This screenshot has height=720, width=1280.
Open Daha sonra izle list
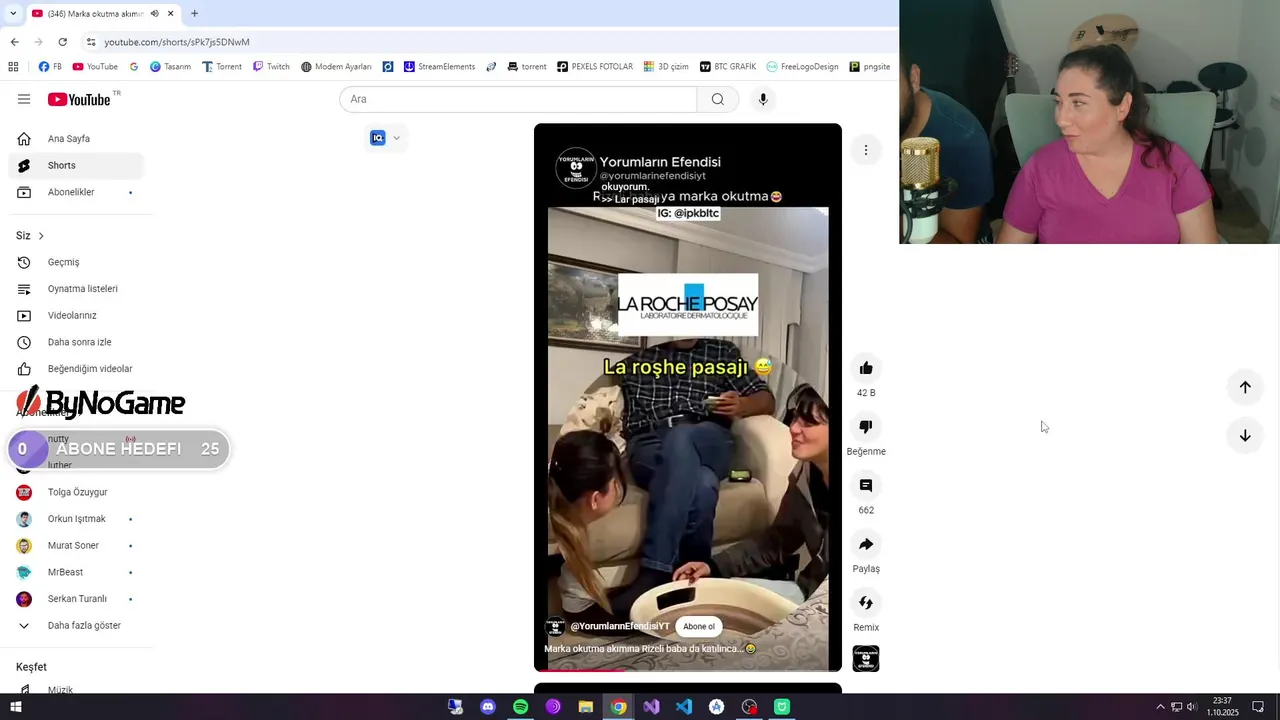point(76,342)
